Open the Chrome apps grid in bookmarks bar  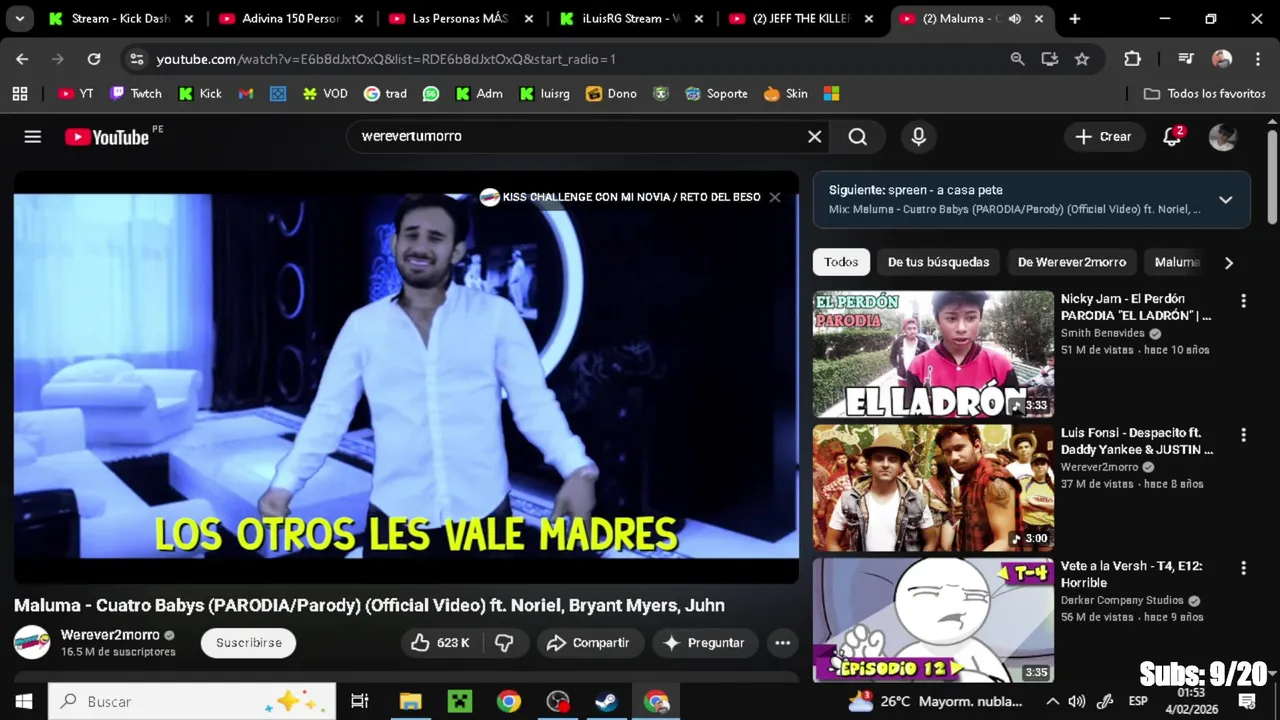point(20,94)
